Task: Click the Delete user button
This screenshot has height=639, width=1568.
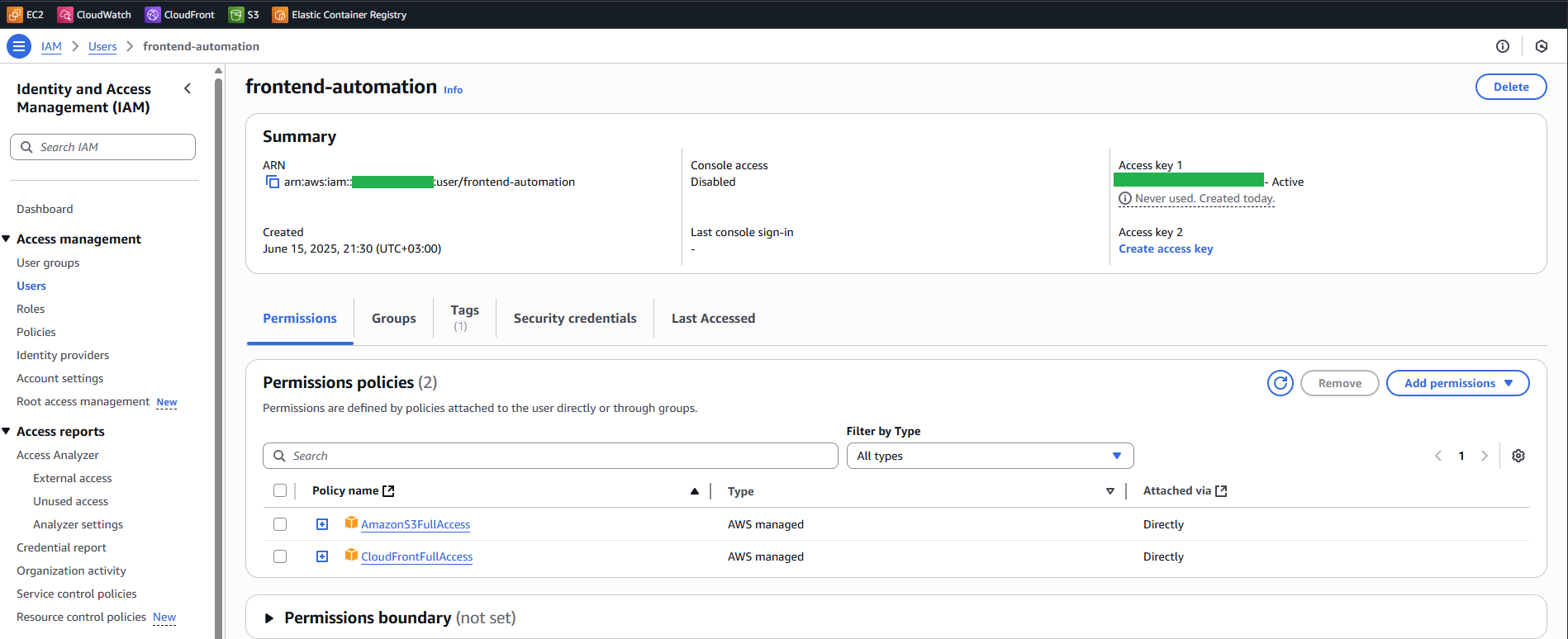Action: pyautogui.click(x=1511, y=87)
